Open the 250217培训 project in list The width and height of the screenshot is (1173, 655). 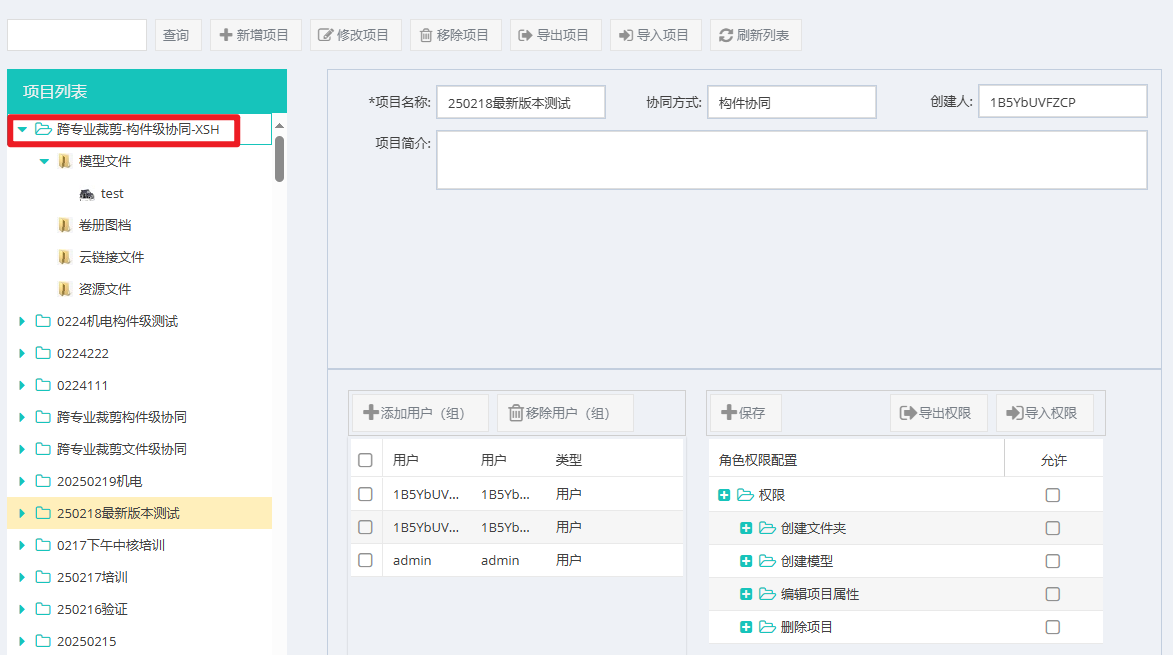coord(92,577)
